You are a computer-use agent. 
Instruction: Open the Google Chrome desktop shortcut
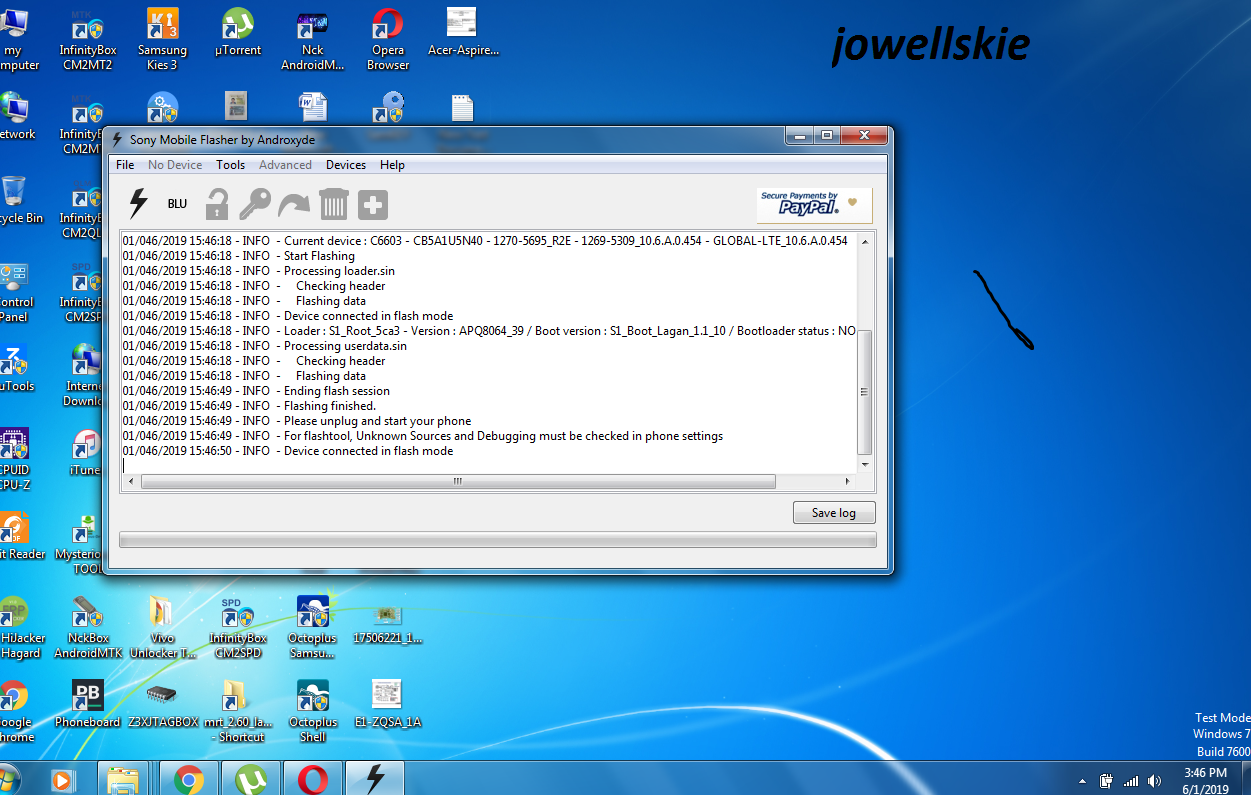14,711
